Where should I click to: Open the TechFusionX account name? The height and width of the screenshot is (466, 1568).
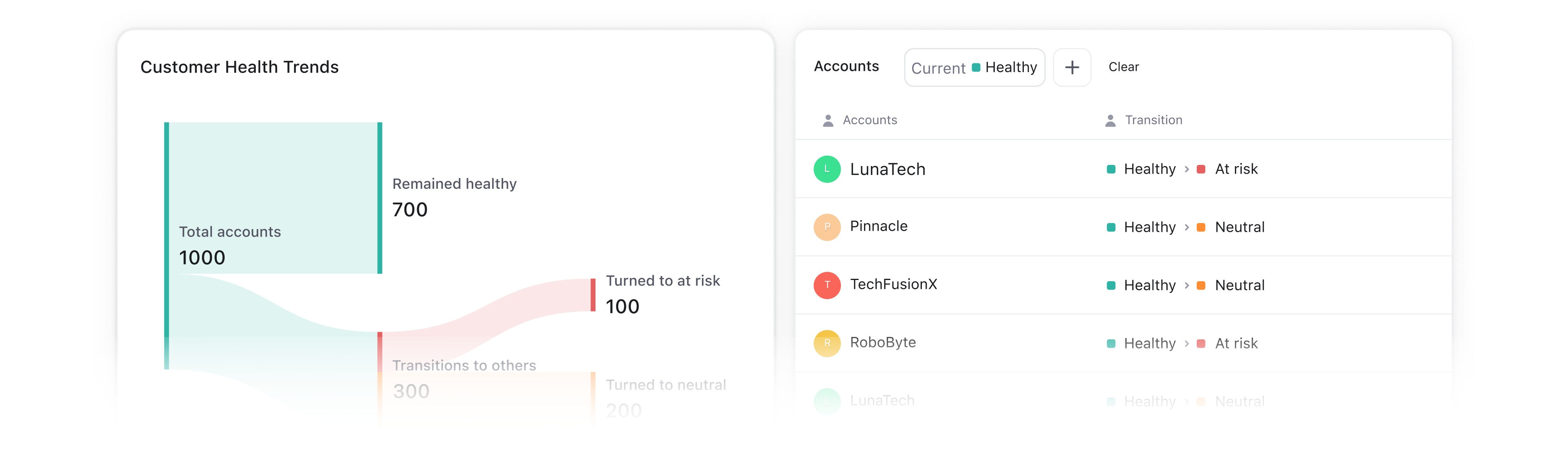(x=893, y=284)
